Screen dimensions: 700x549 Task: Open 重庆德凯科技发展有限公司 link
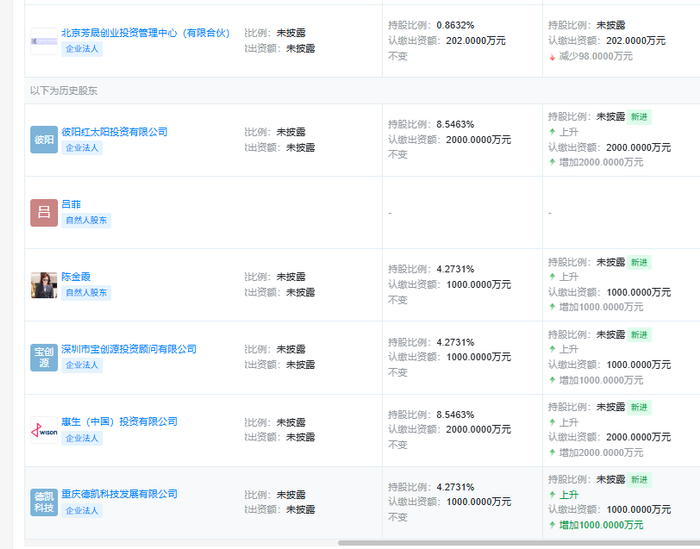coord(119,494)
